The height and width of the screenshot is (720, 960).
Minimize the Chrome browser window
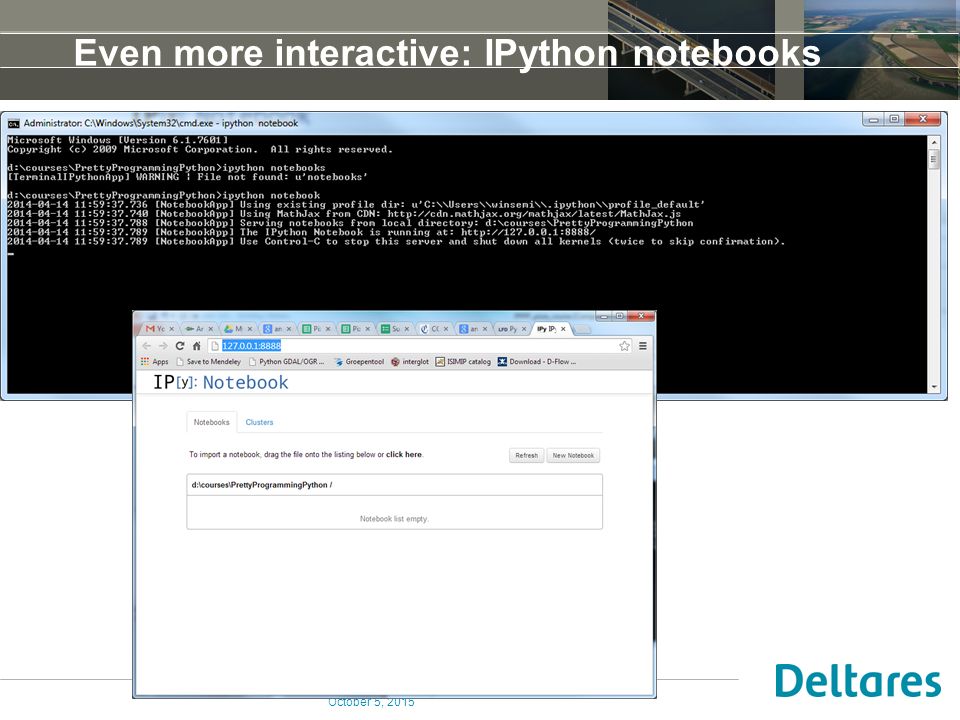(604, 317)
